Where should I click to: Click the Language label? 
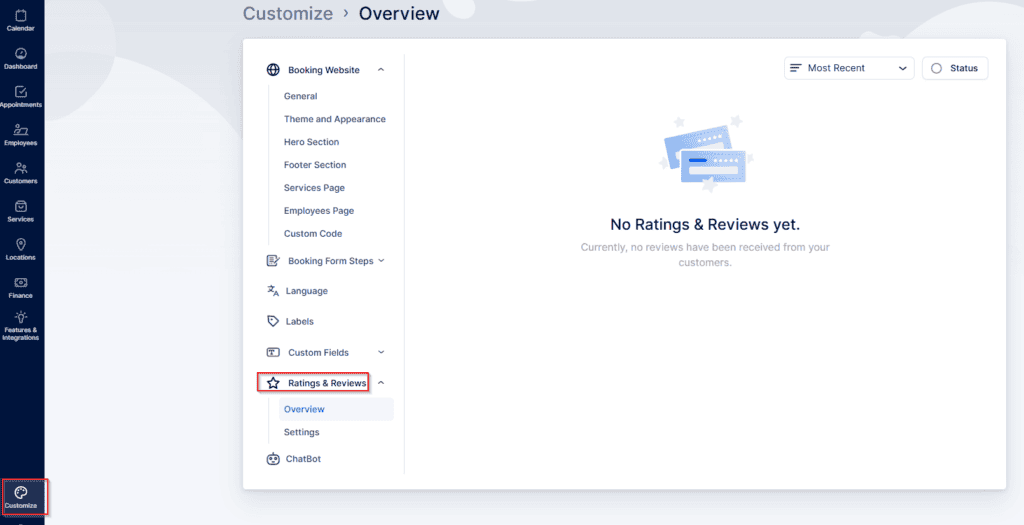pos(306,291)
